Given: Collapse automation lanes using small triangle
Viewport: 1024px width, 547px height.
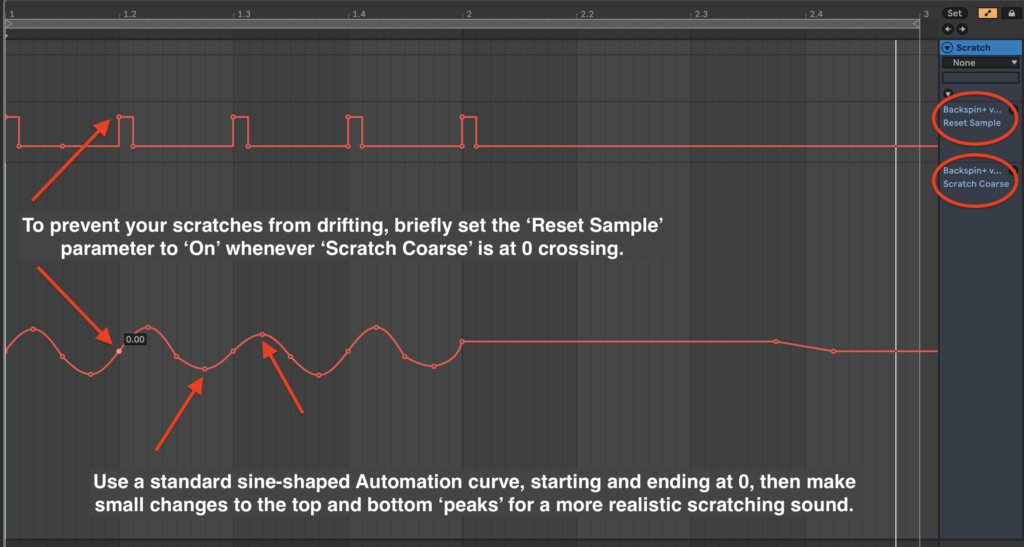Looking at the screenshot, I should coord(948,93).
